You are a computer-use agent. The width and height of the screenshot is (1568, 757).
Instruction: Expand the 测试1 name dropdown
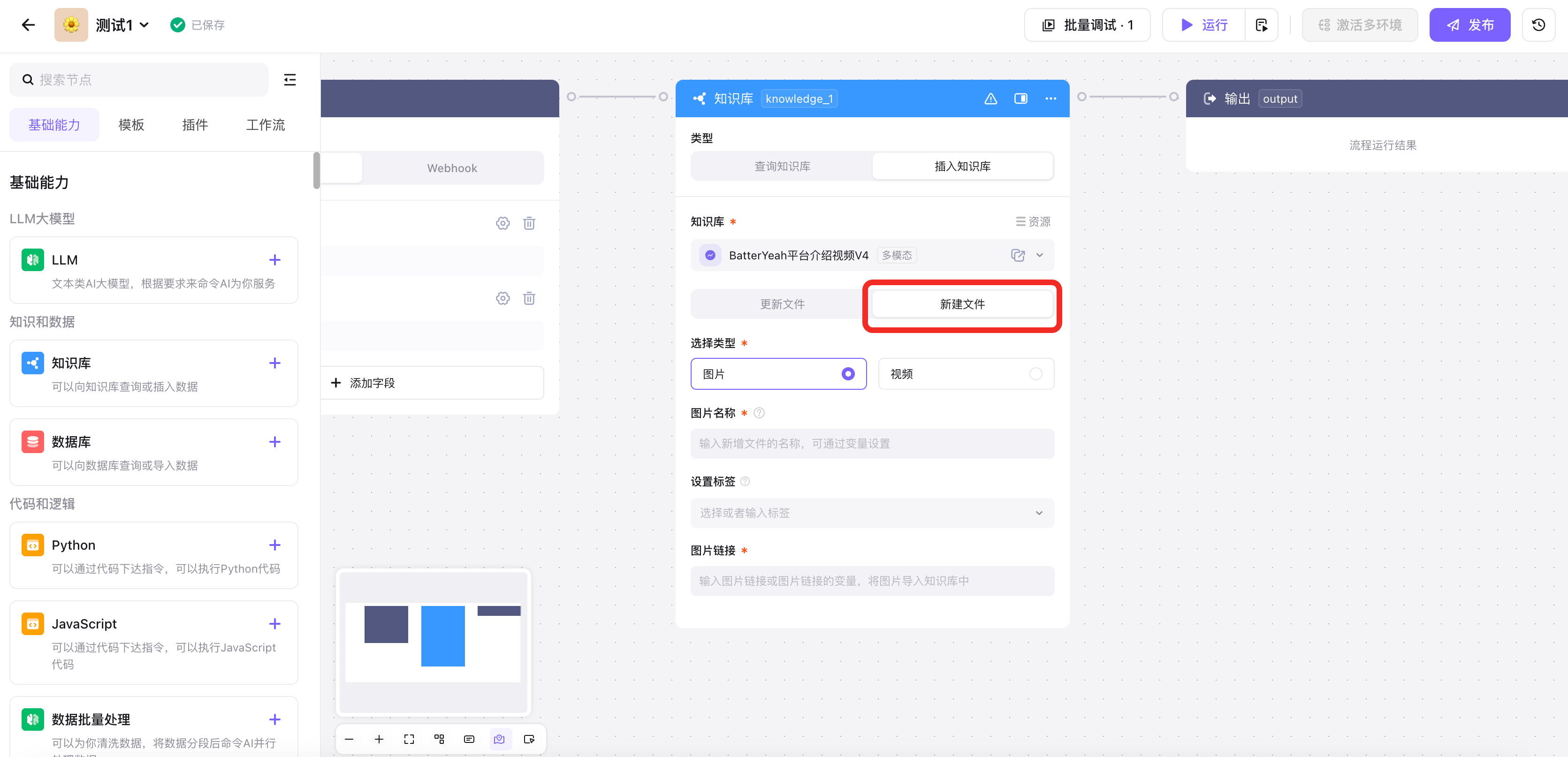[144, 25]
